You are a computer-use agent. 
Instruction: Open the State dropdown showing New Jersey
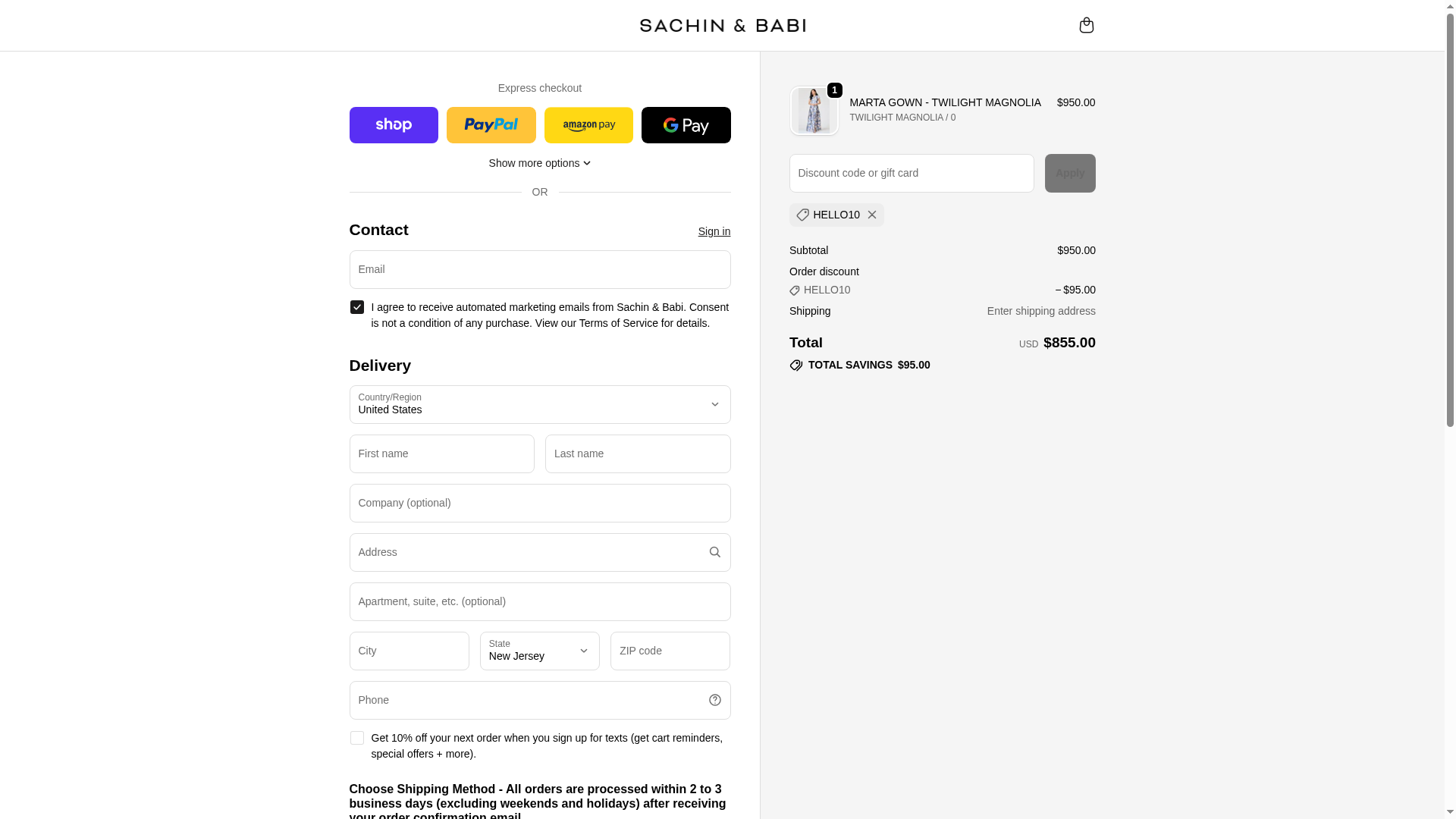pyautogui.click(x=539, y=651)
